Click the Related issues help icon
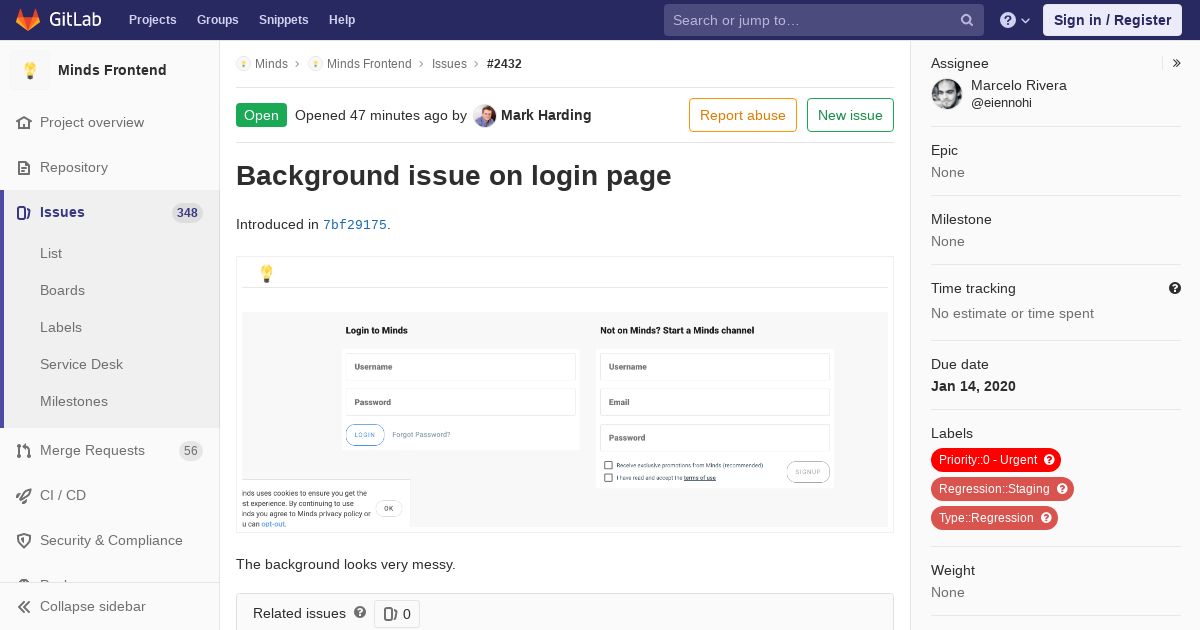 (360, 612)
